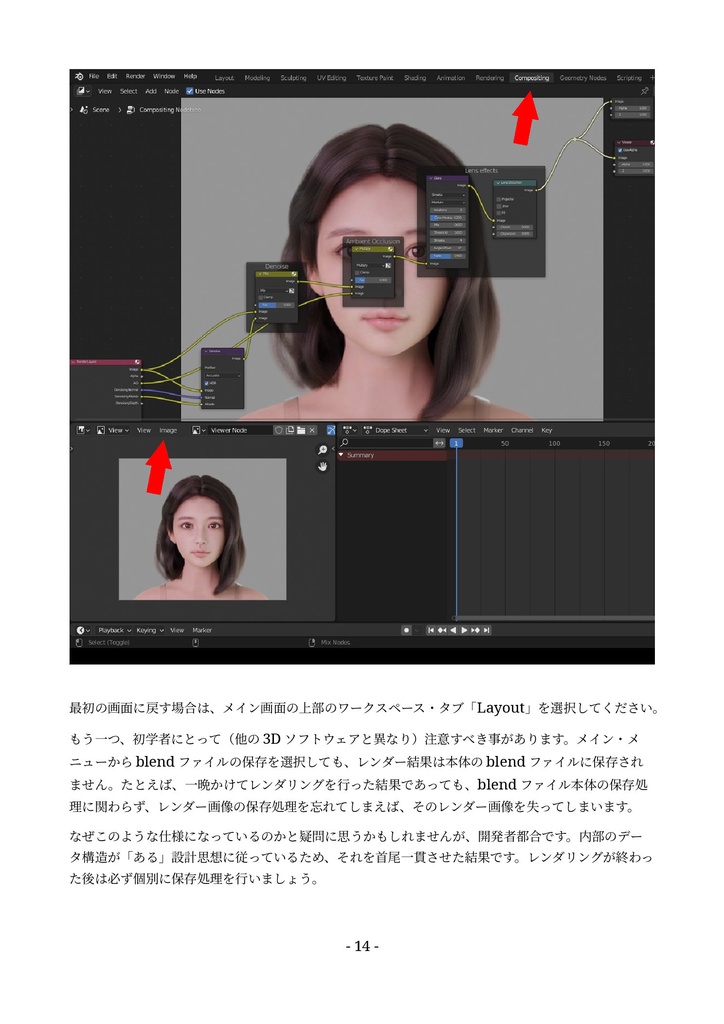Switch to the Shading workspace tab
This screenshot has height=1024, width=724.
click(x=415, y=78)
